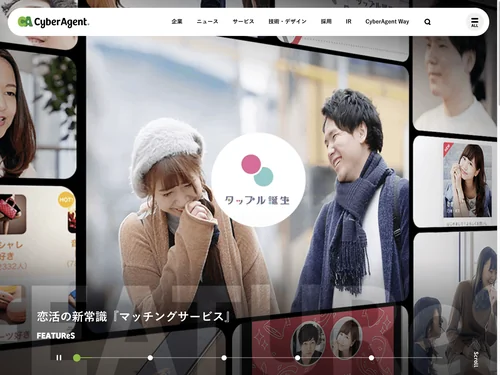The width and height of the screenshot is (500, 375).
Task: Open the search magnifier icon
Action: click(x=427, y=22)
